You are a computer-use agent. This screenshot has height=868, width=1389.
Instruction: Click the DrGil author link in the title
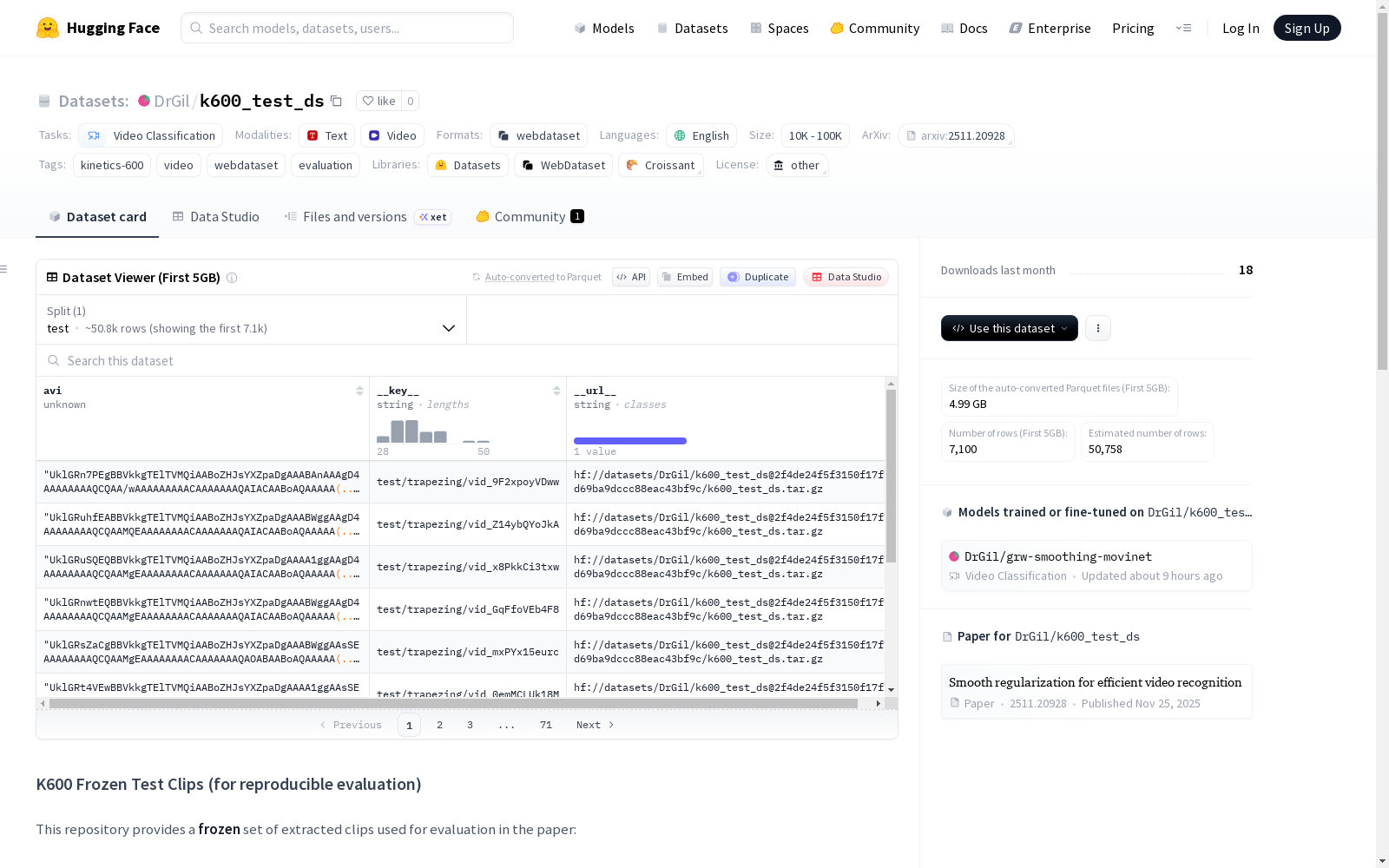point(171,101)
